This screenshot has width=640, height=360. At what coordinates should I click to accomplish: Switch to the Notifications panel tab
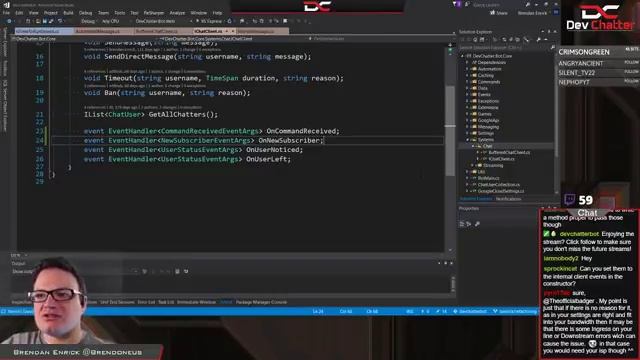pos(508,199)
